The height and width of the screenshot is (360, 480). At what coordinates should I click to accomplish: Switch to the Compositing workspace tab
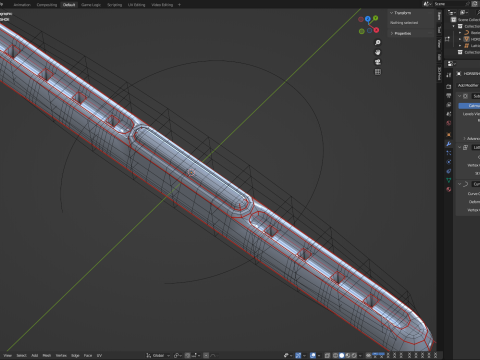pos(47,5)
